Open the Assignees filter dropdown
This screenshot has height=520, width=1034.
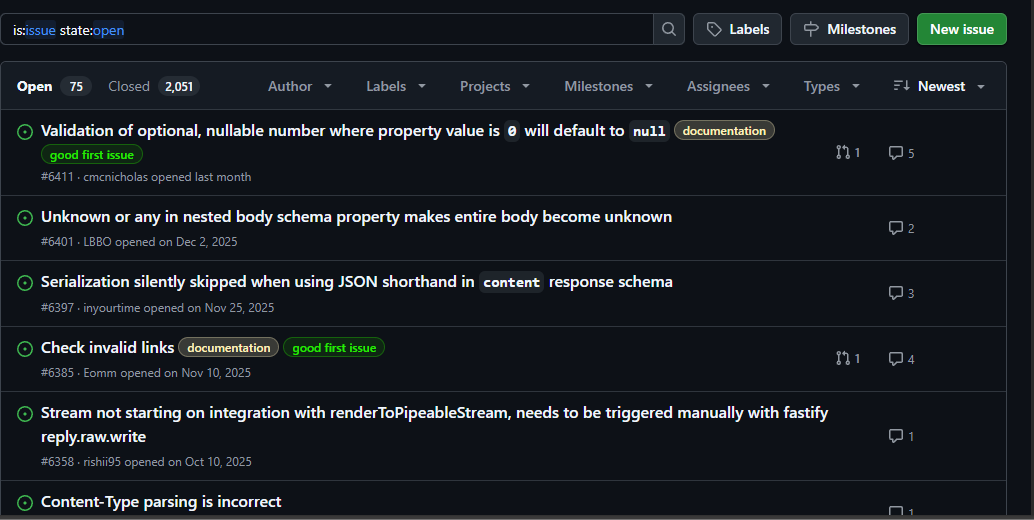click(x=728, y=86)
